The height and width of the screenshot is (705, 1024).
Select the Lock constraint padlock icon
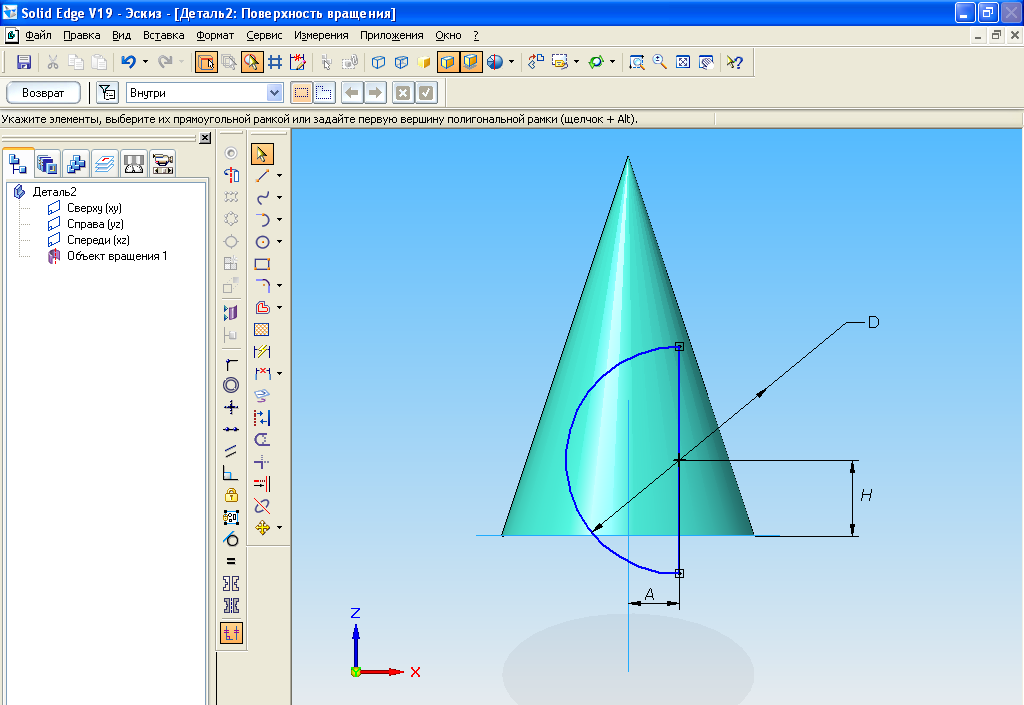tap(231, 495)
